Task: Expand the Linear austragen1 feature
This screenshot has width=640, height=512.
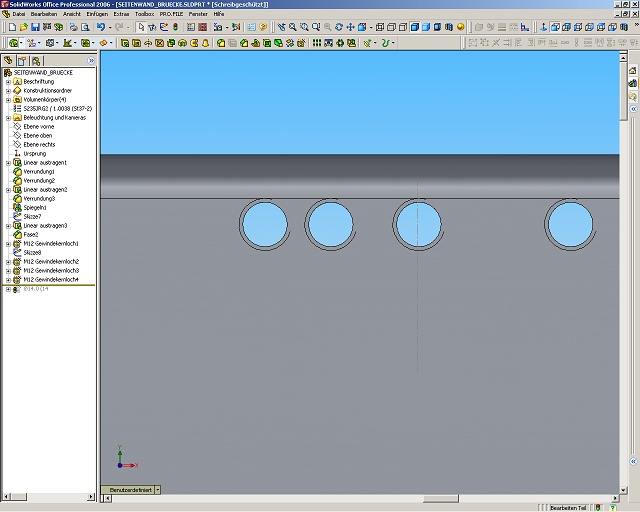Action: click(8, 163)
